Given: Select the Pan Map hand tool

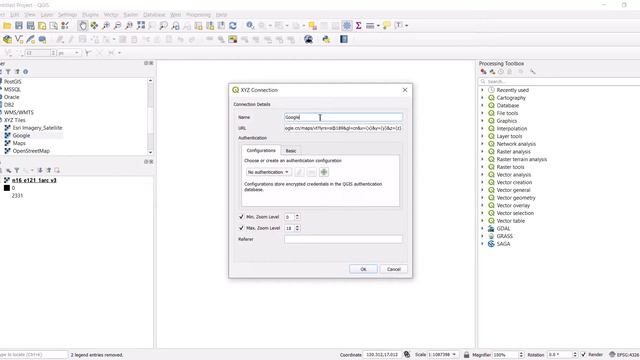Looking at the screenshot, I should pyautogui.click(x=82, y=26).
